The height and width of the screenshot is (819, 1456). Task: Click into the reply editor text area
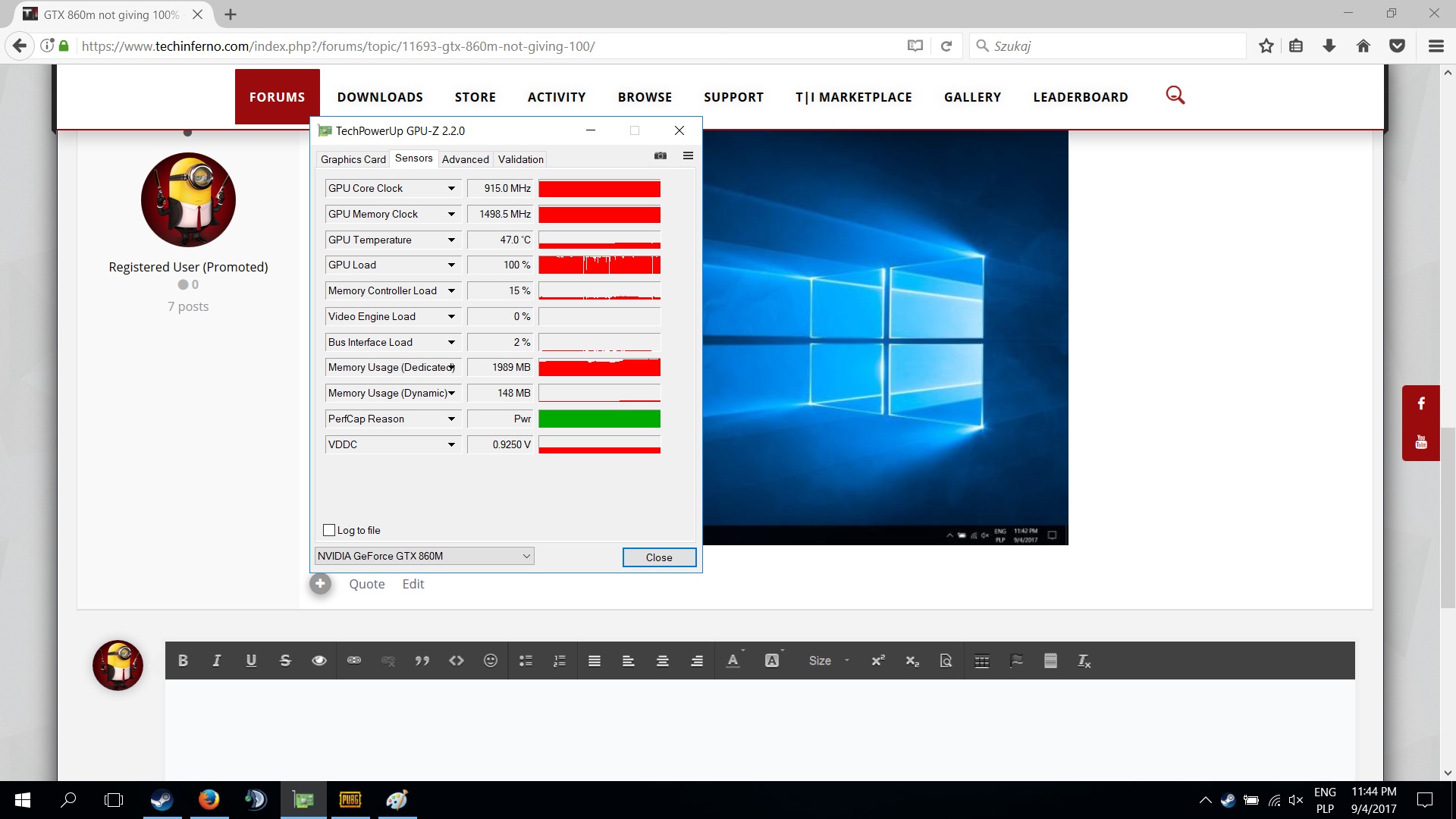pyautogui.click(x=760, y=730)
